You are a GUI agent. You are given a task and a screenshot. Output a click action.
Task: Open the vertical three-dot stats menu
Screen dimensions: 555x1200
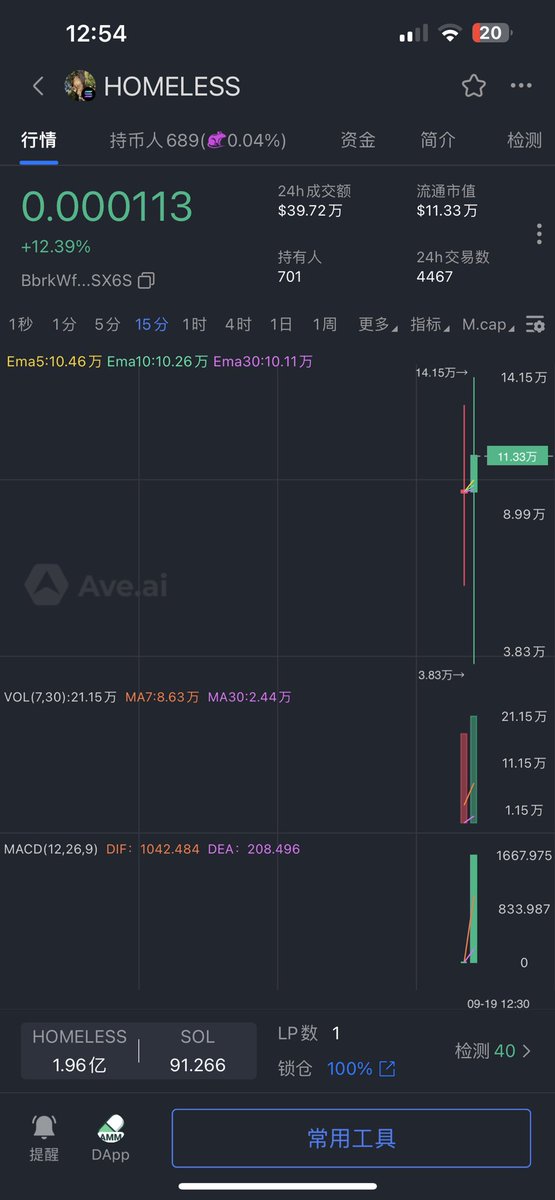(539, 234)
